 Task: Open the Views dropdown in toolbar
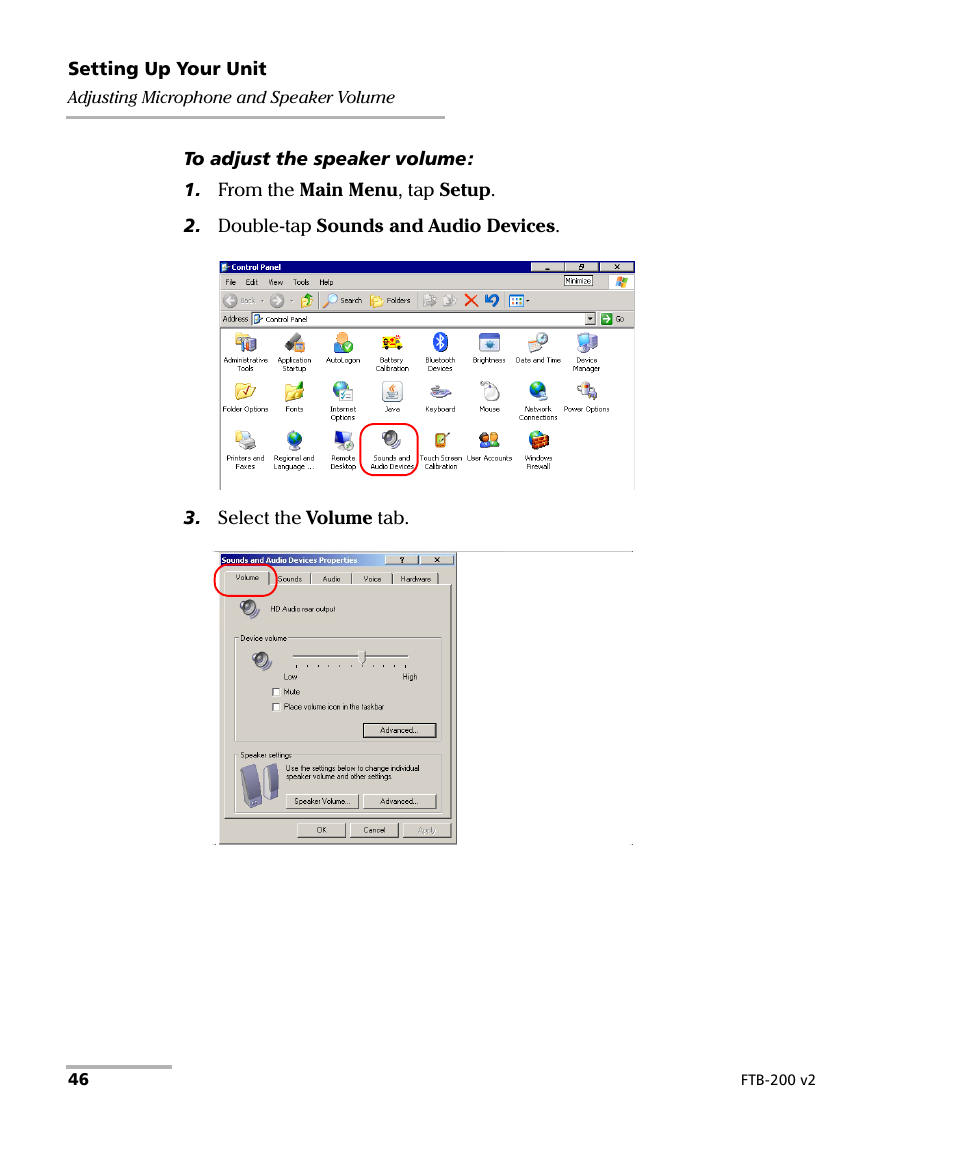pyautogui.click(x=518, y=300)
